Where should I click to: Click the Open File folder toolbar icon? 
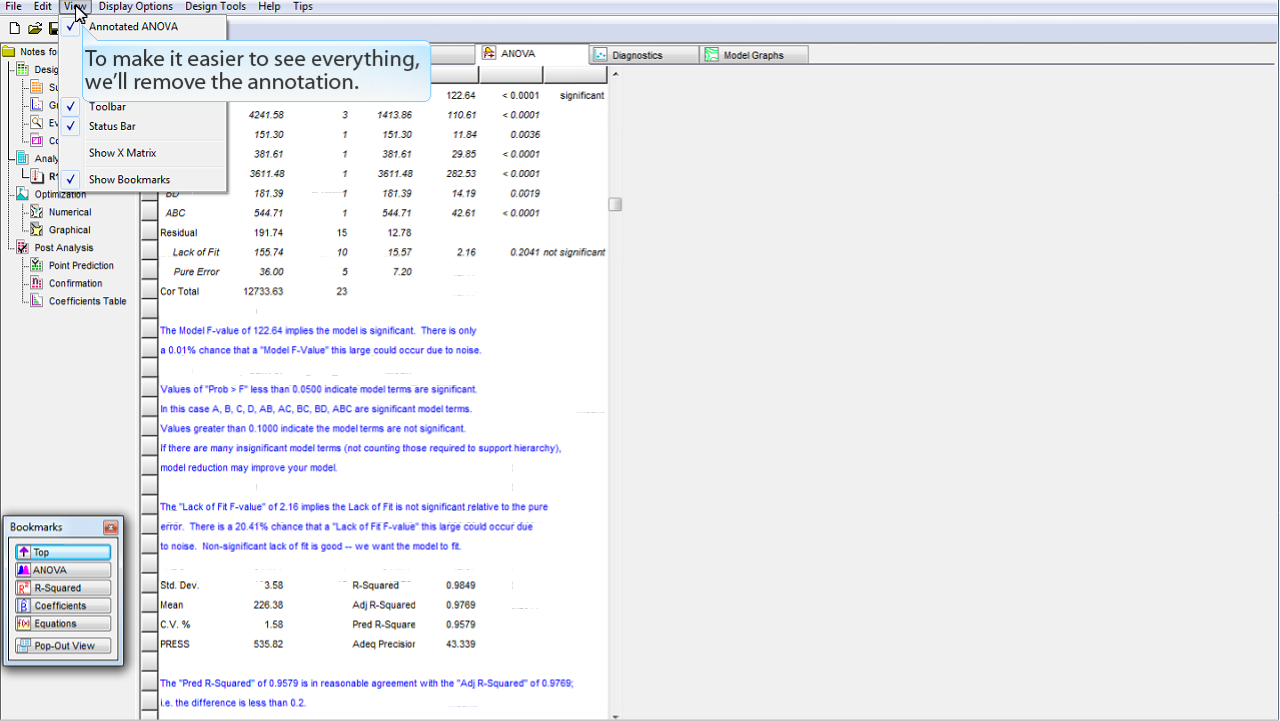click(34, 29)
